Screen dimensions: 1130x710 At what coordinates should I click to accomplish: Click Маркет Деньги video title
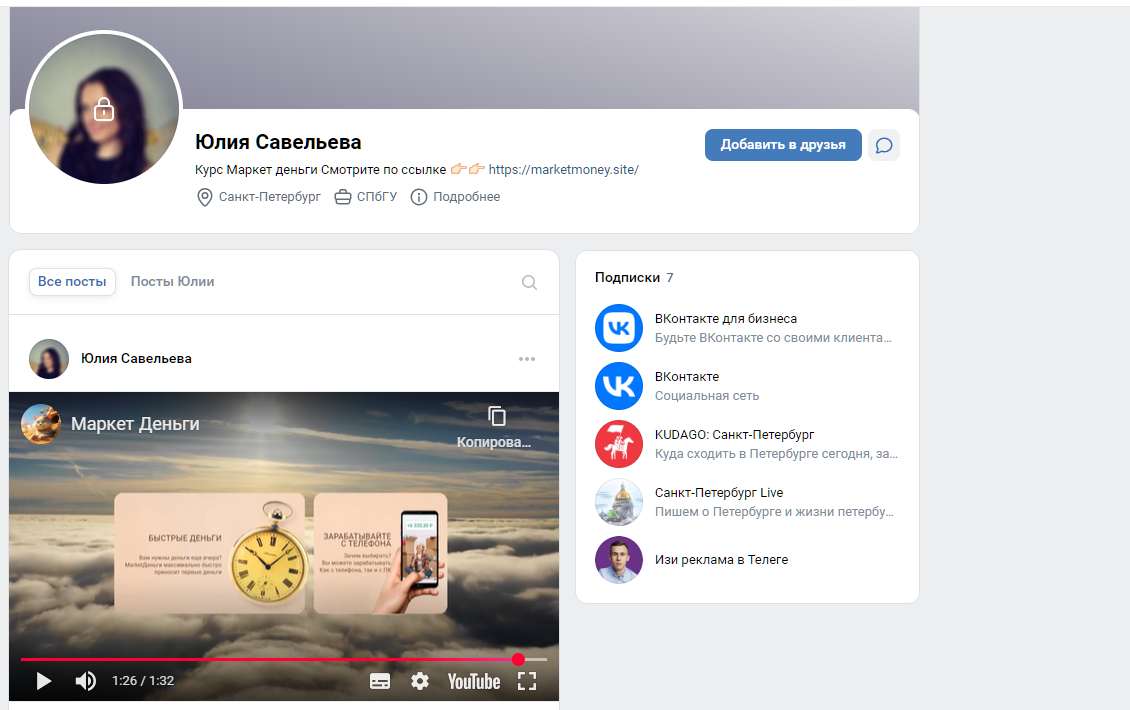(x=135, y=424)
